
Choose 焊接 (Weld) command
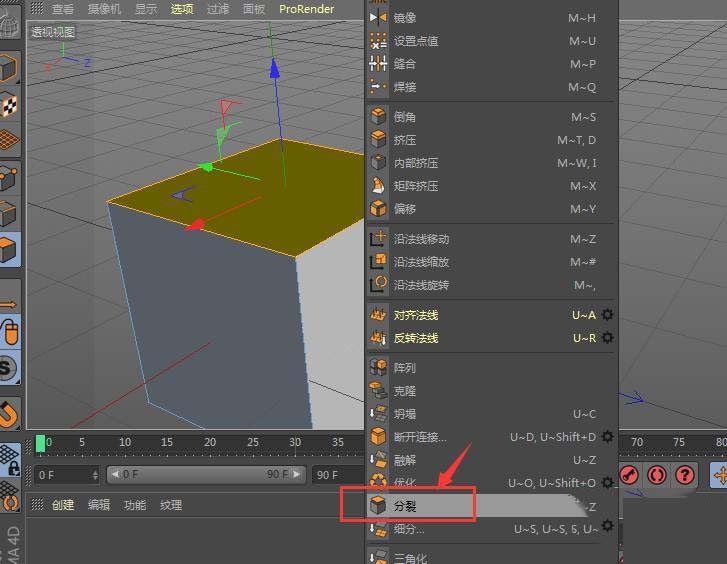491,87
